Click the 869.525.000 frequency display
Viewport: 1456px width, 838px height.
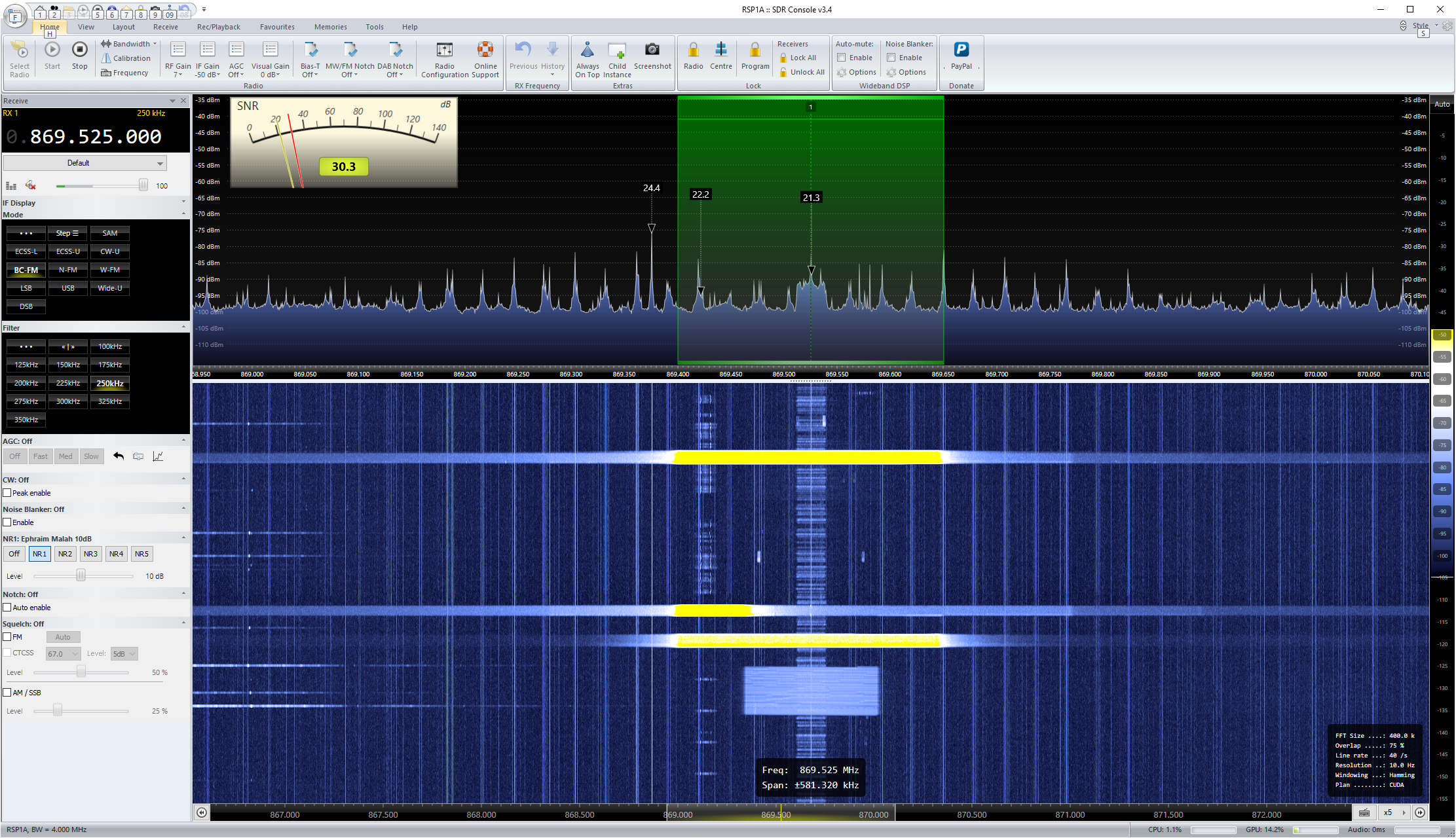pyautogui.click(x=96, y=137)
